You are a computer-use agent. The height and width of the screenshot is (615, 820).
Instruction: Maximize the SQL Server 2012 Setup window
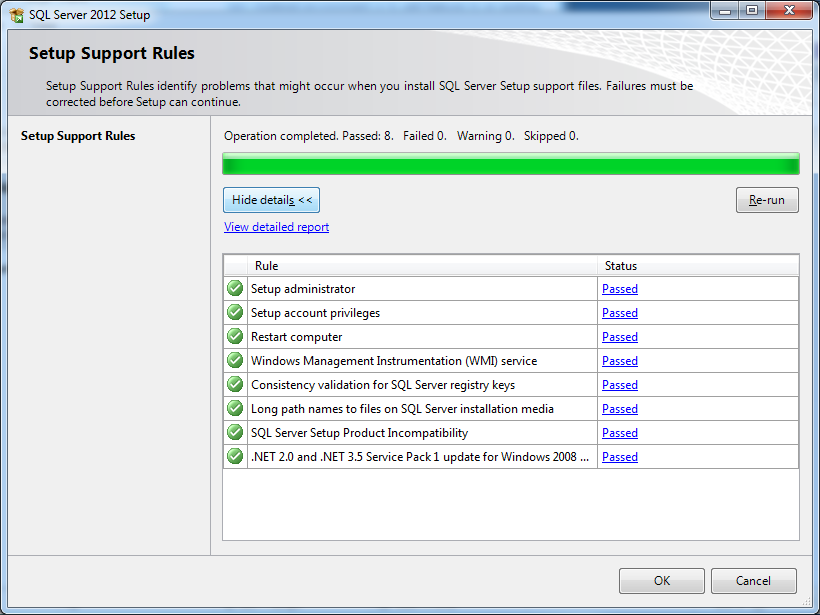coord(752,11)
